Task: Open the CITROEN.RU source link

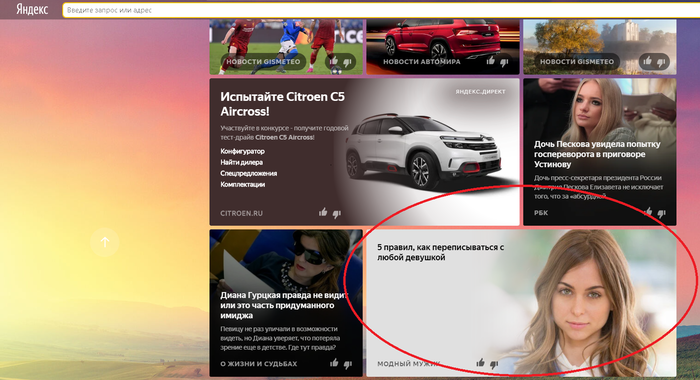Action: (242, 213)
